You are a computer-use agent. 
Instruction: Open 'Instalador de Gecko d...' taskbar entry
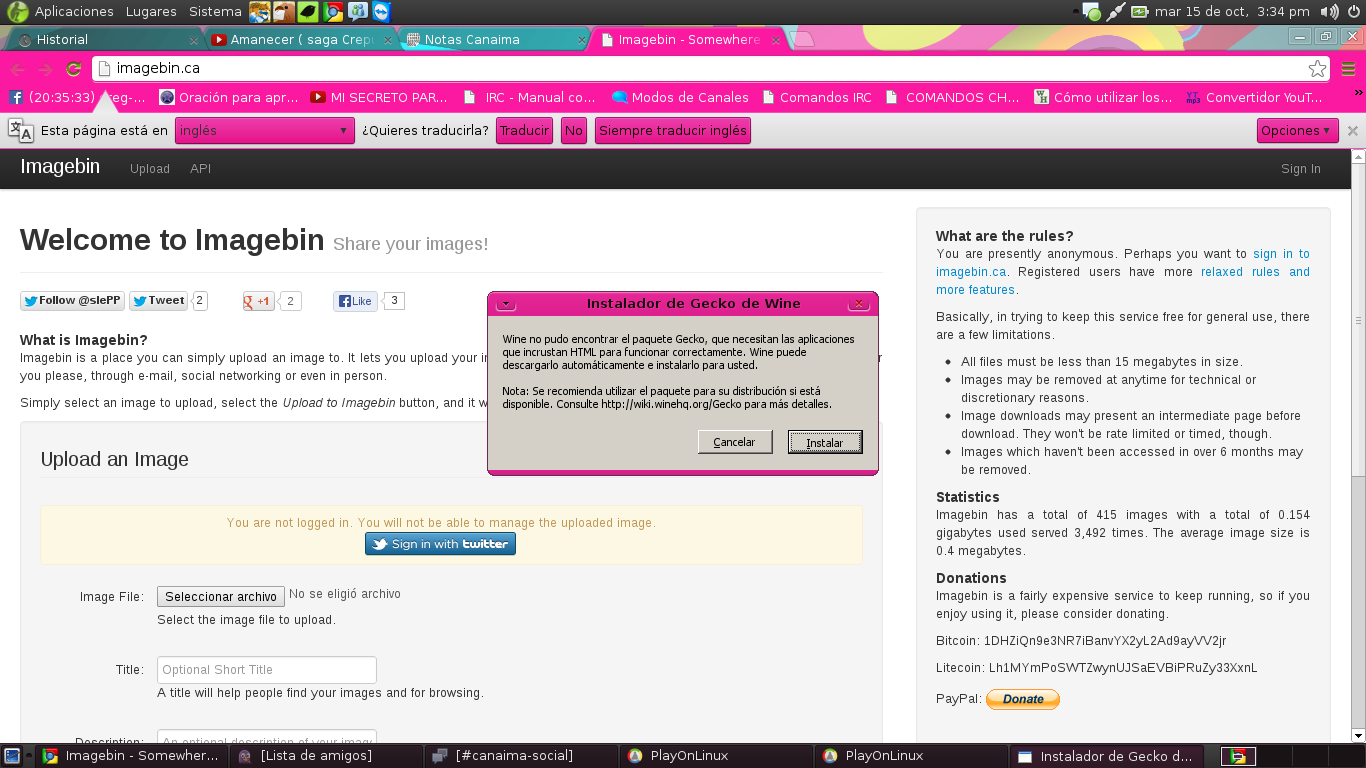pyautogui.click(x=1106, y=756)
